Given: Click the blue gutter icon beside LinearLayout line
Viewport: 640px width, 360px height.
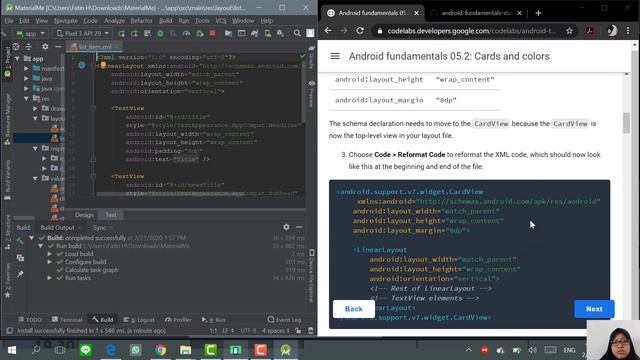Looking at the screenshot, I should click(82, 65).
